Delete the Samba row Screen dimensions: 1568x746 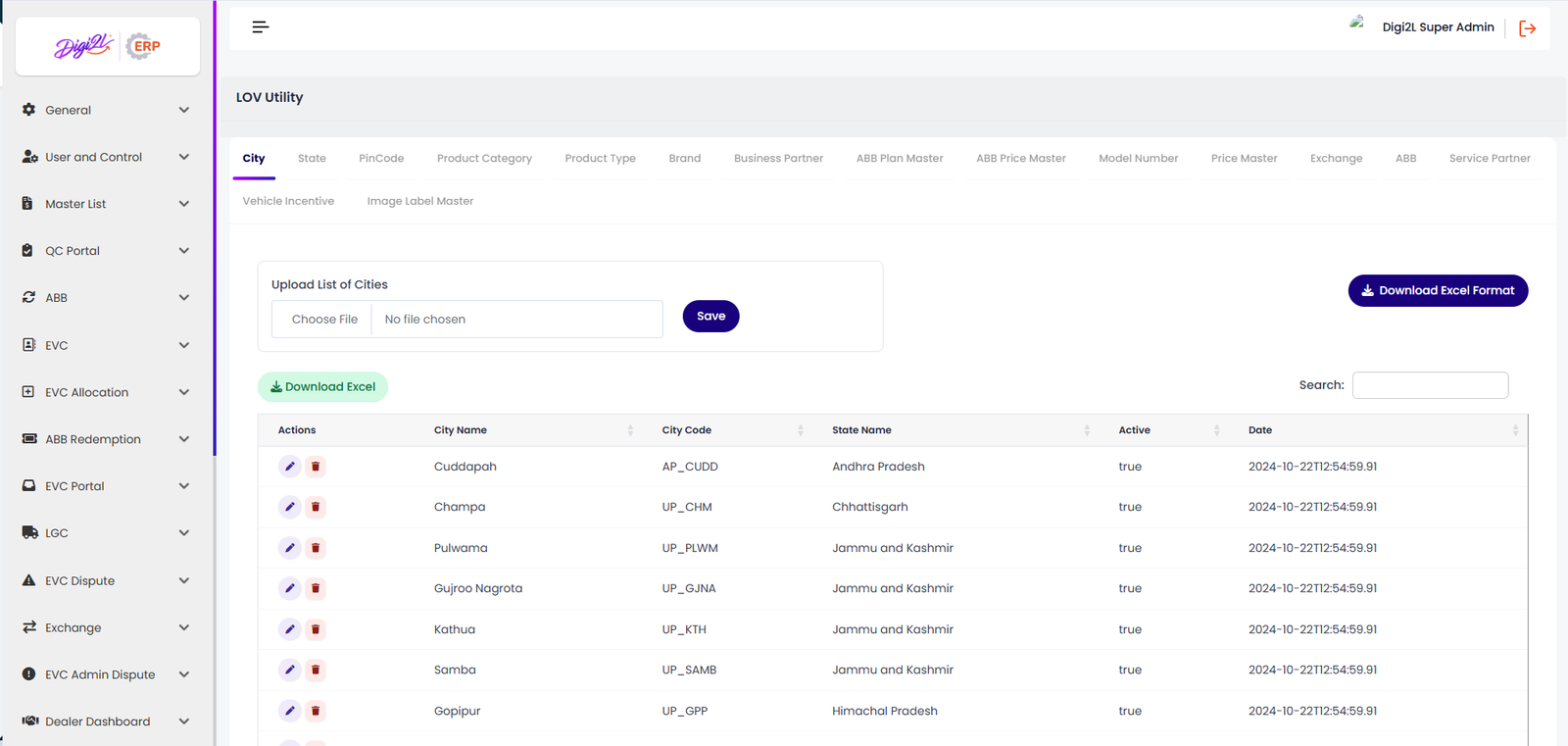316,670
